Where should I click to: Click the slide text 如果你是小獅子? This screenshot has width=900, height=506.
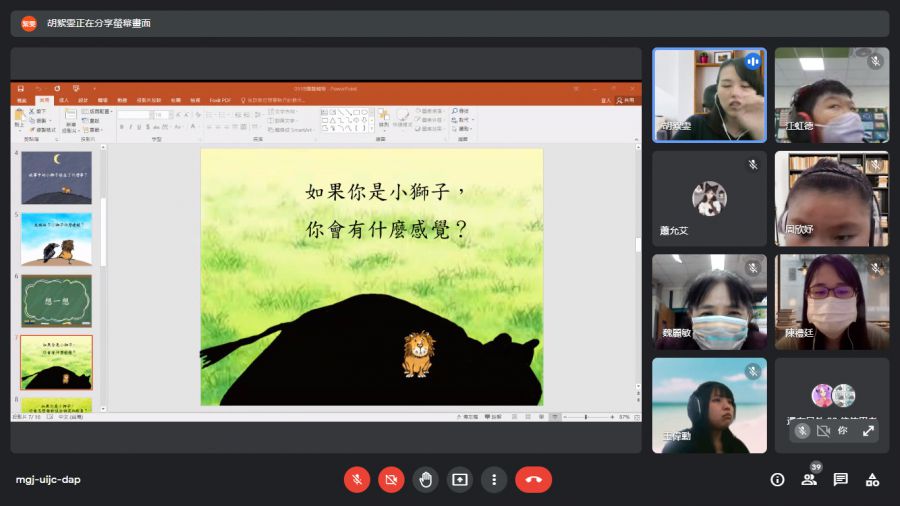coord(386,192)
